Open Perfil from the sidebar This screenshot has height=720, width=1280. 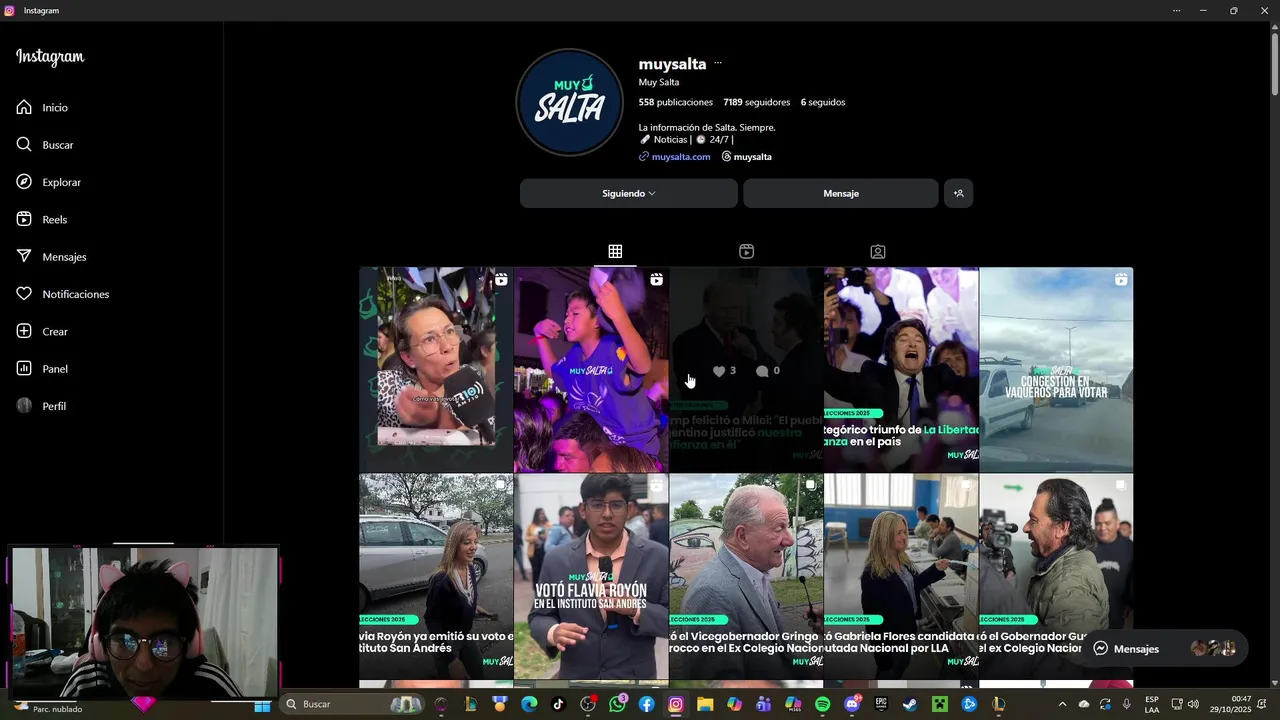[41, 406]
